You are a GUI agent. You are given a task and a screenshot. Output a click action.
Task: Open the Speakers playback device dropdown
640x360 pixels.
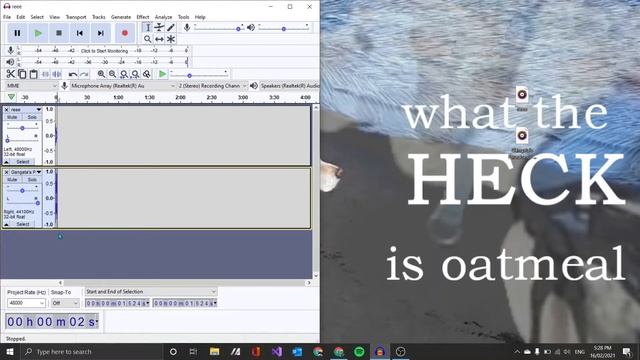(x=289, y=86)
